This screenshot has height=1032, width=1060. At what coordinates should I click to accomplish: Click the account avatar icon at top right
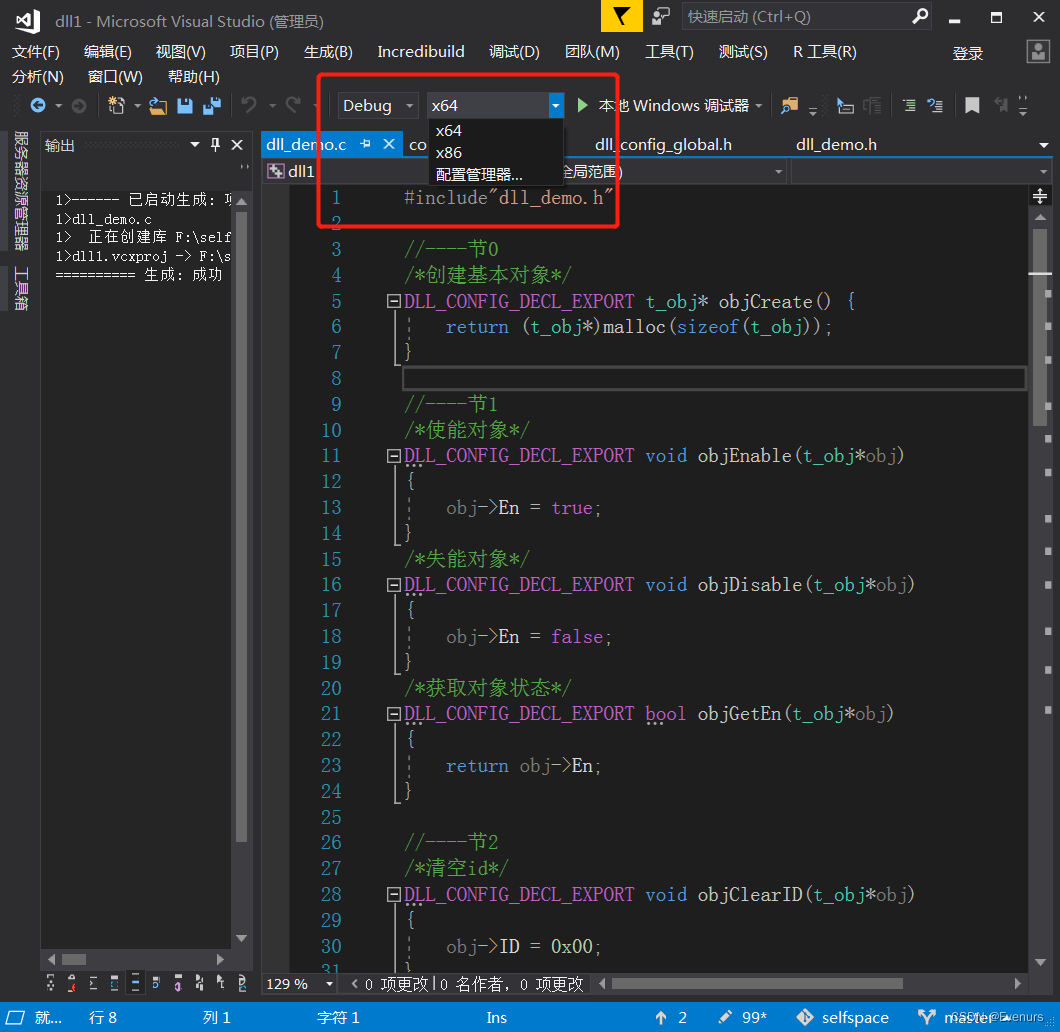[1038, 51]
